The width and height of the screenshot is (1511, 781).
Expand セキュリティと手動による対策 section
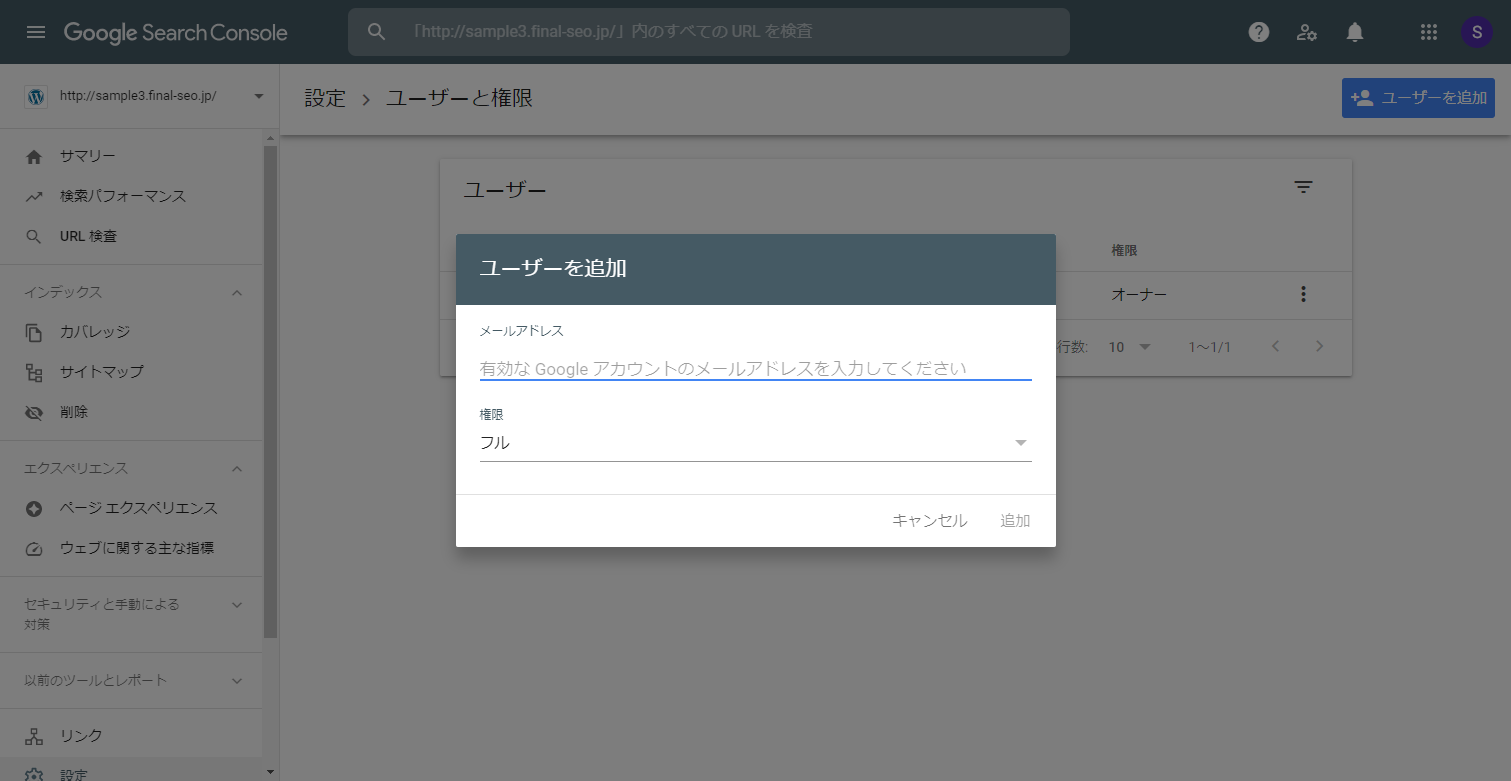[237, 604]
